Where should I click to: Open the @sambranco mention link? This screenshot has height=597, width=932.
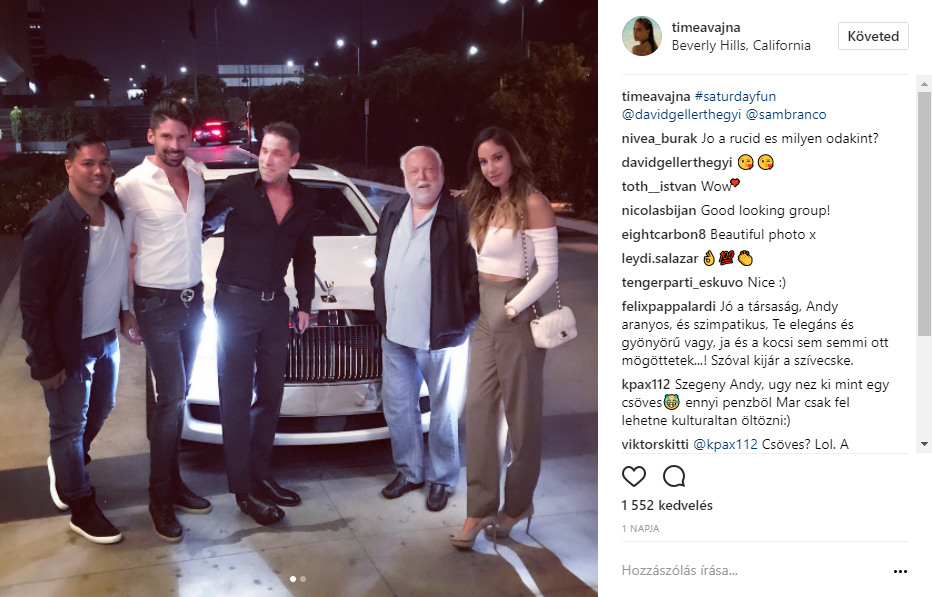[786, 114]
